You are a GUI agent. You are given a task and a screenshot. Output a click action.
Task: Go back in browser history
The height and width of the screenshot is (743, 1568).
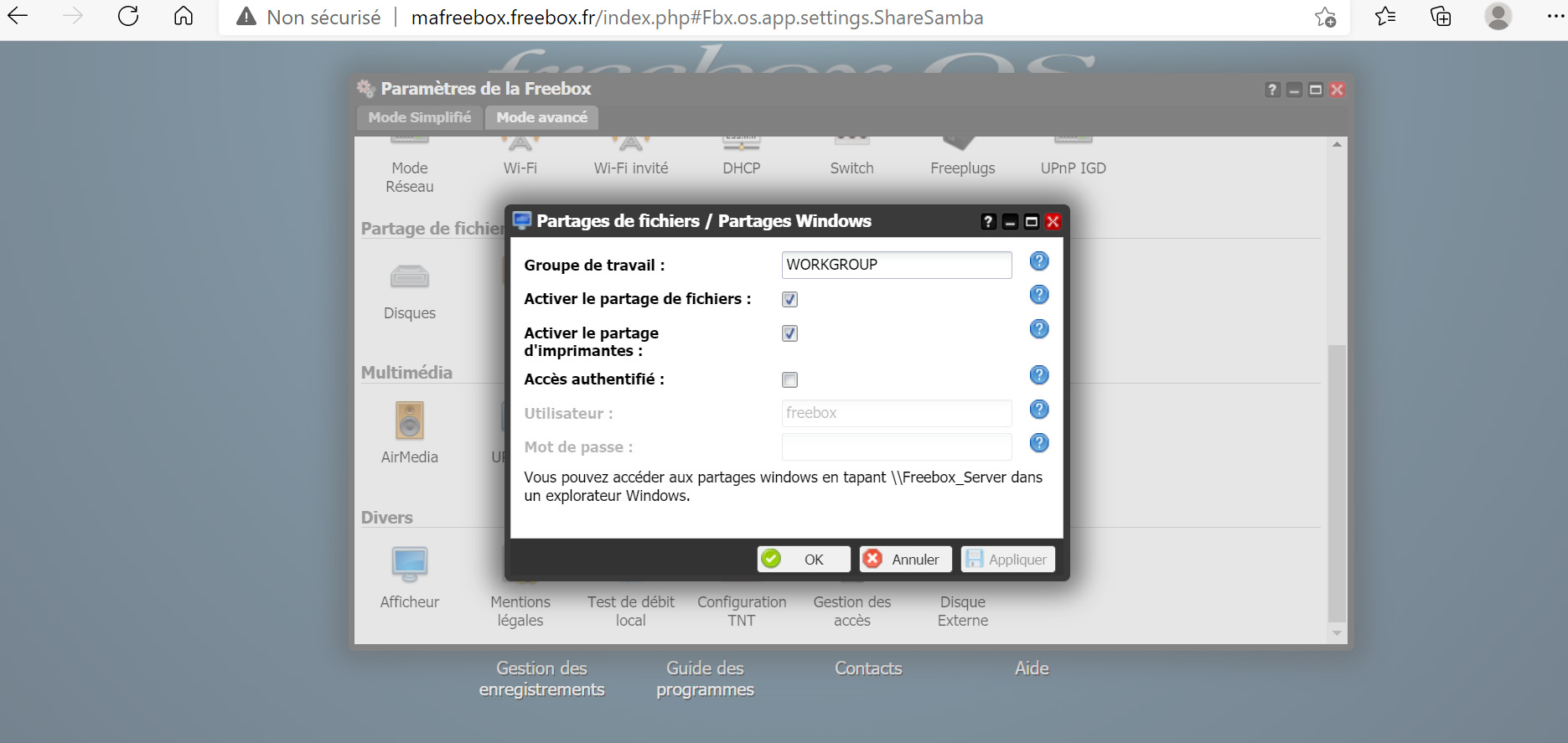click(x=18, y=16)
